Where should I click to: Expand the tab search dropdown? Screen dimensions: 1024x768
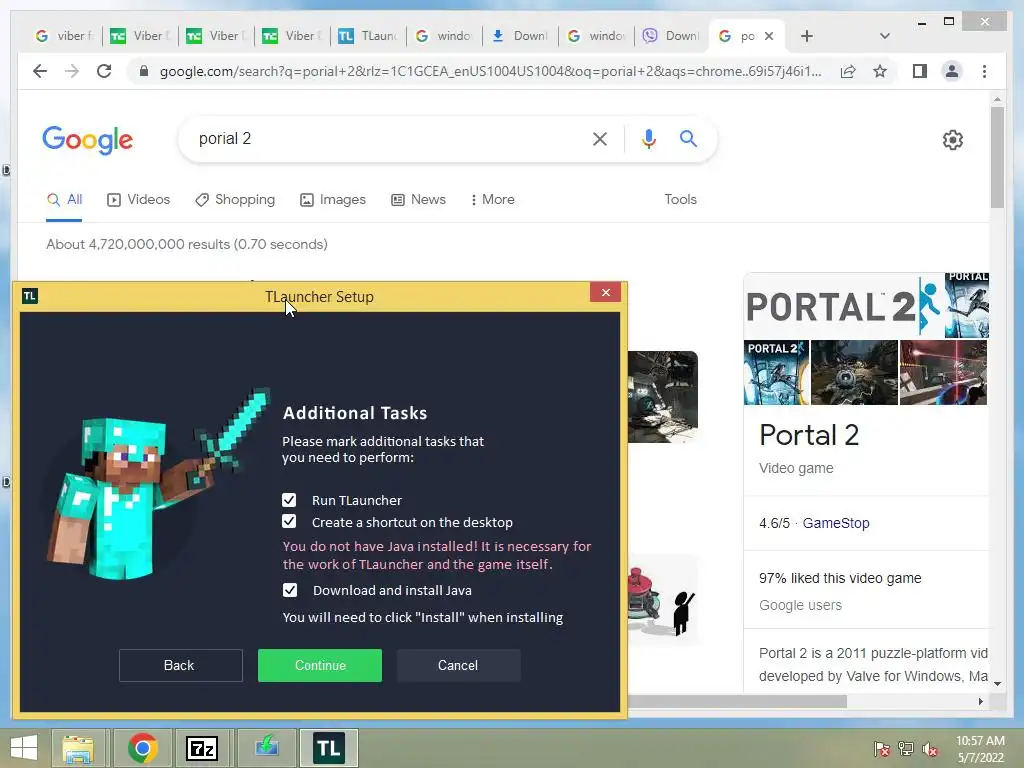pos(884,36)
